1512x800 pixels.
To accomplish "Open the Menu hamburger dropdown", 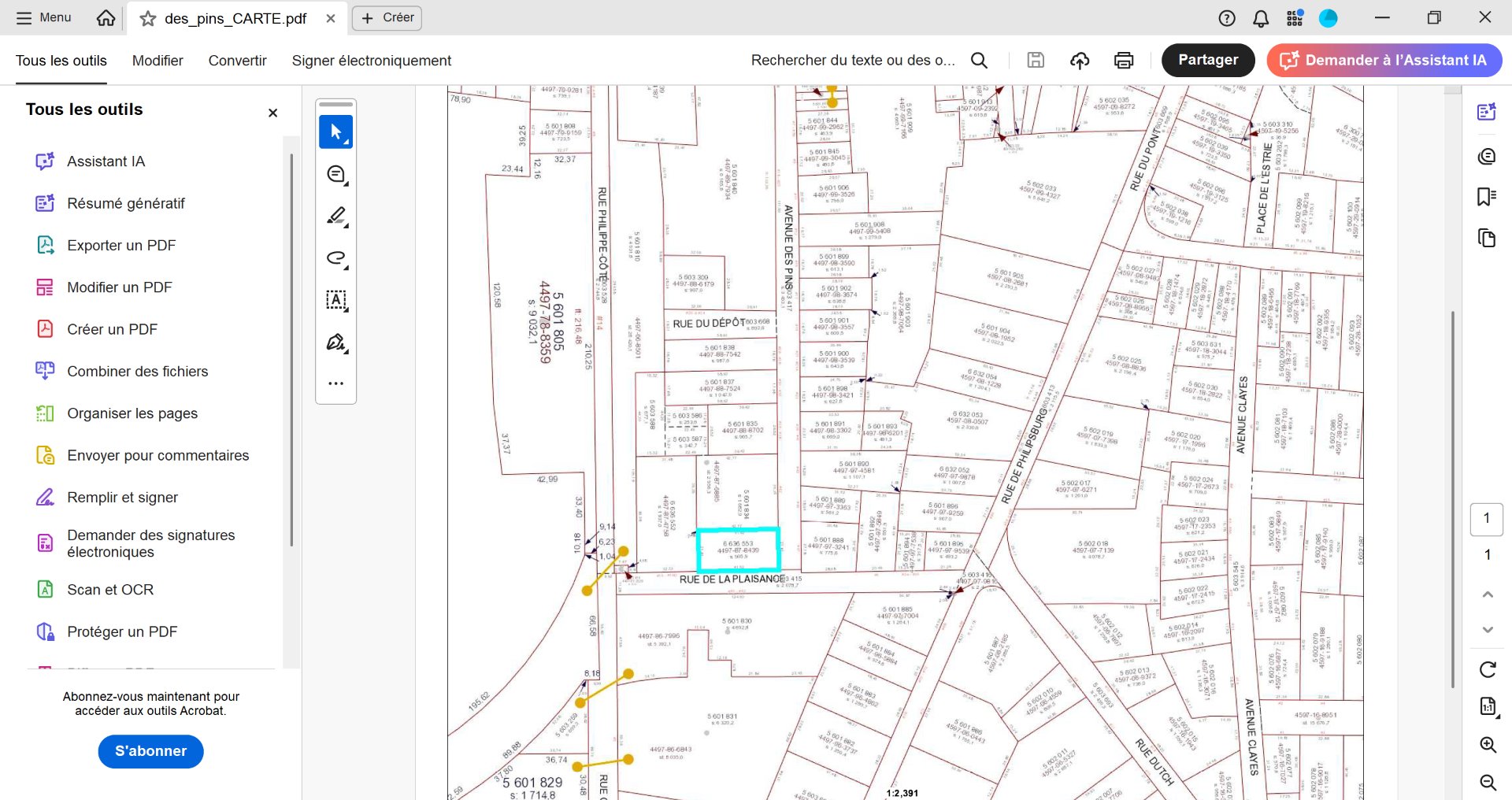I will pos(44,17).
